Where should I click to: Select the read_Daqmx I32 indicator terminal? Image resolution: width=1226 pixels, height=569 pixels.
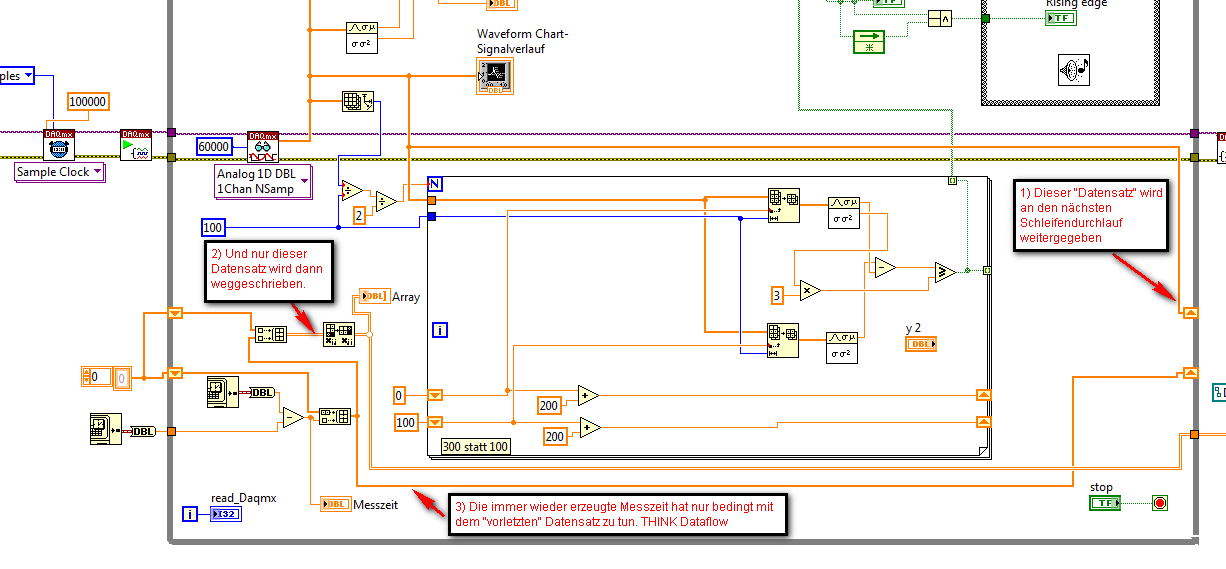click(x=225, y=514)
